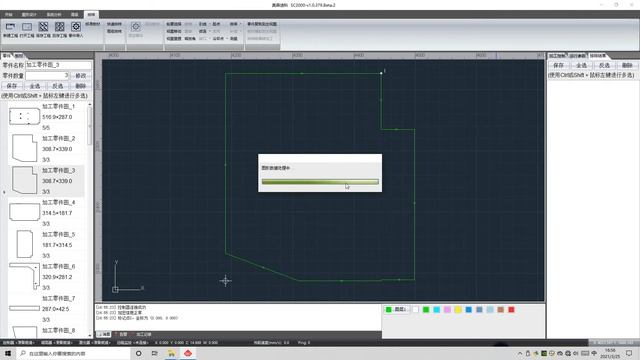Screen dimensions: 640x360
Task: Click 反选 in the left parts panel
Action: (58, 86)
